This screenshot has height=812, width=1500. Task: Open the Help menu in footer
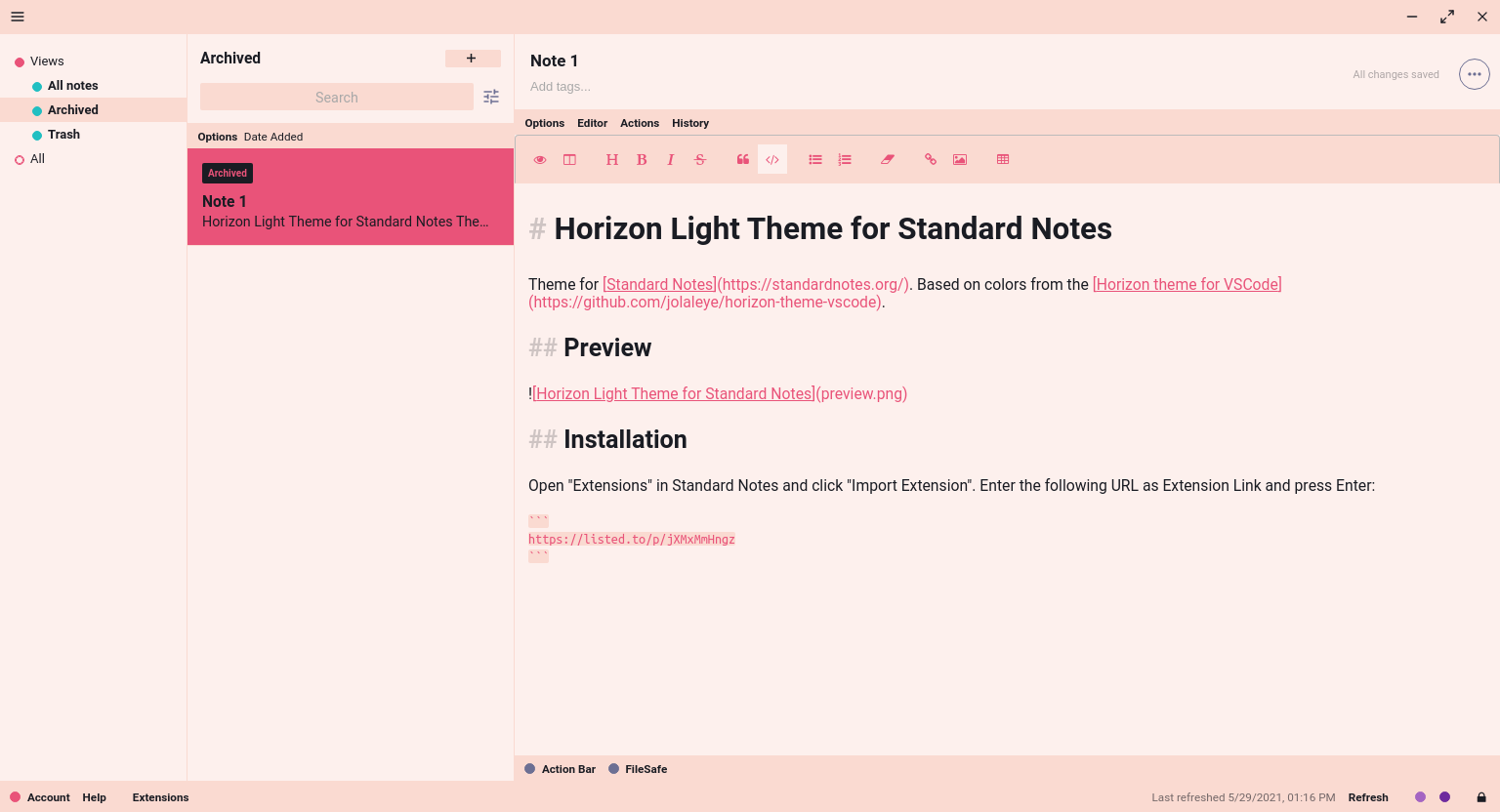click(x=94, y=797)
